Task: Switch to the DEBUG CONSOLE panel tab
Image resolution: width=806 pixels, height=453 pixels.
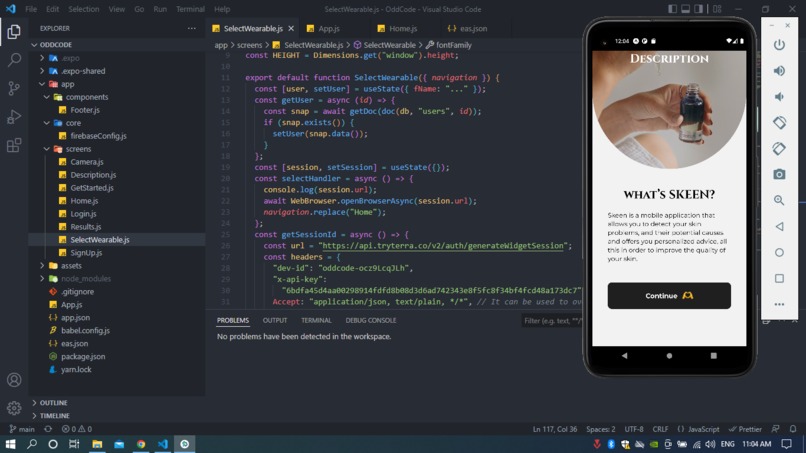Action: 371,320
